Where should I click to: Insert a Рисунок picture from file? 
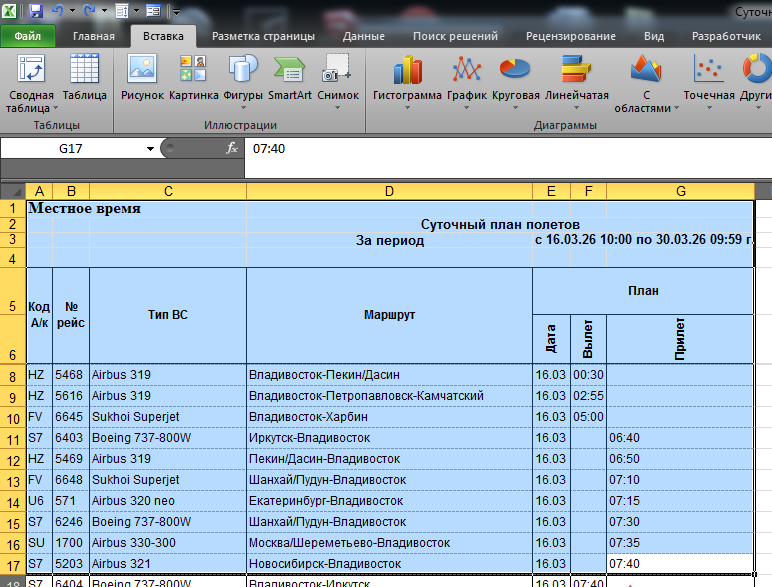tap(142, 77)
